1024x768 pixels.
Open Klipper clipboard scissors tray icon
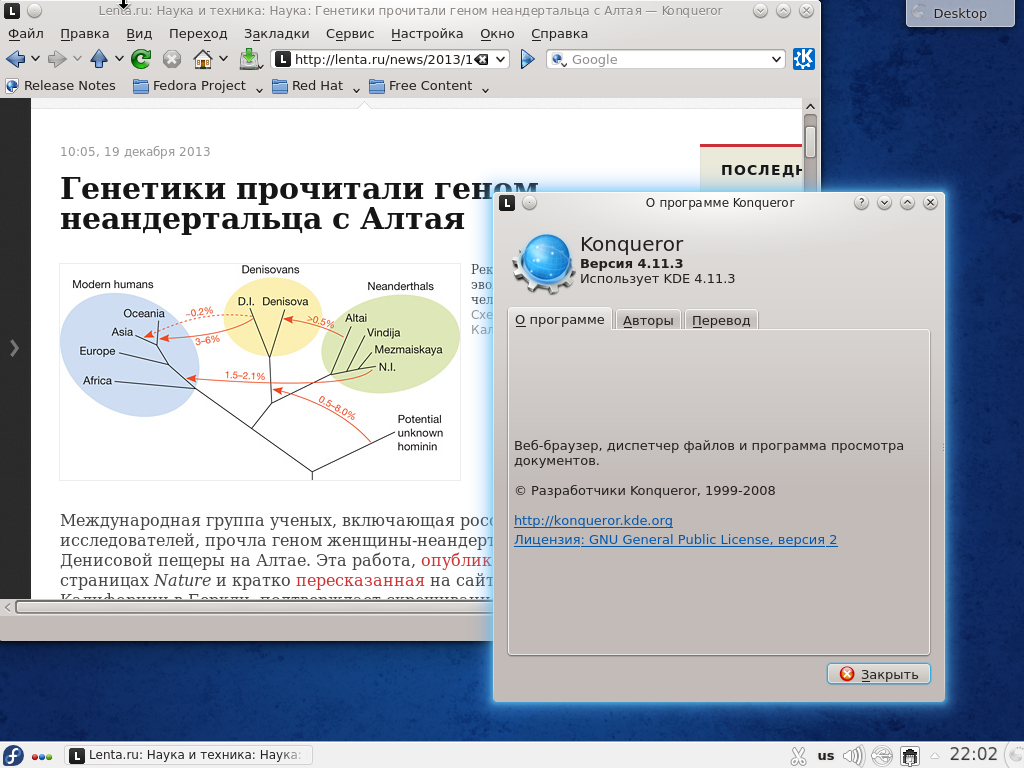(x=797, y=756)
